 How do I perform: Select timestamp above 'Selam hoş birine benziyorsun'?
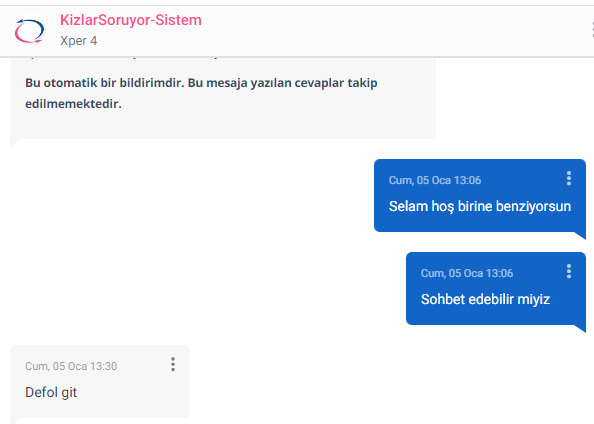[435, 180]
